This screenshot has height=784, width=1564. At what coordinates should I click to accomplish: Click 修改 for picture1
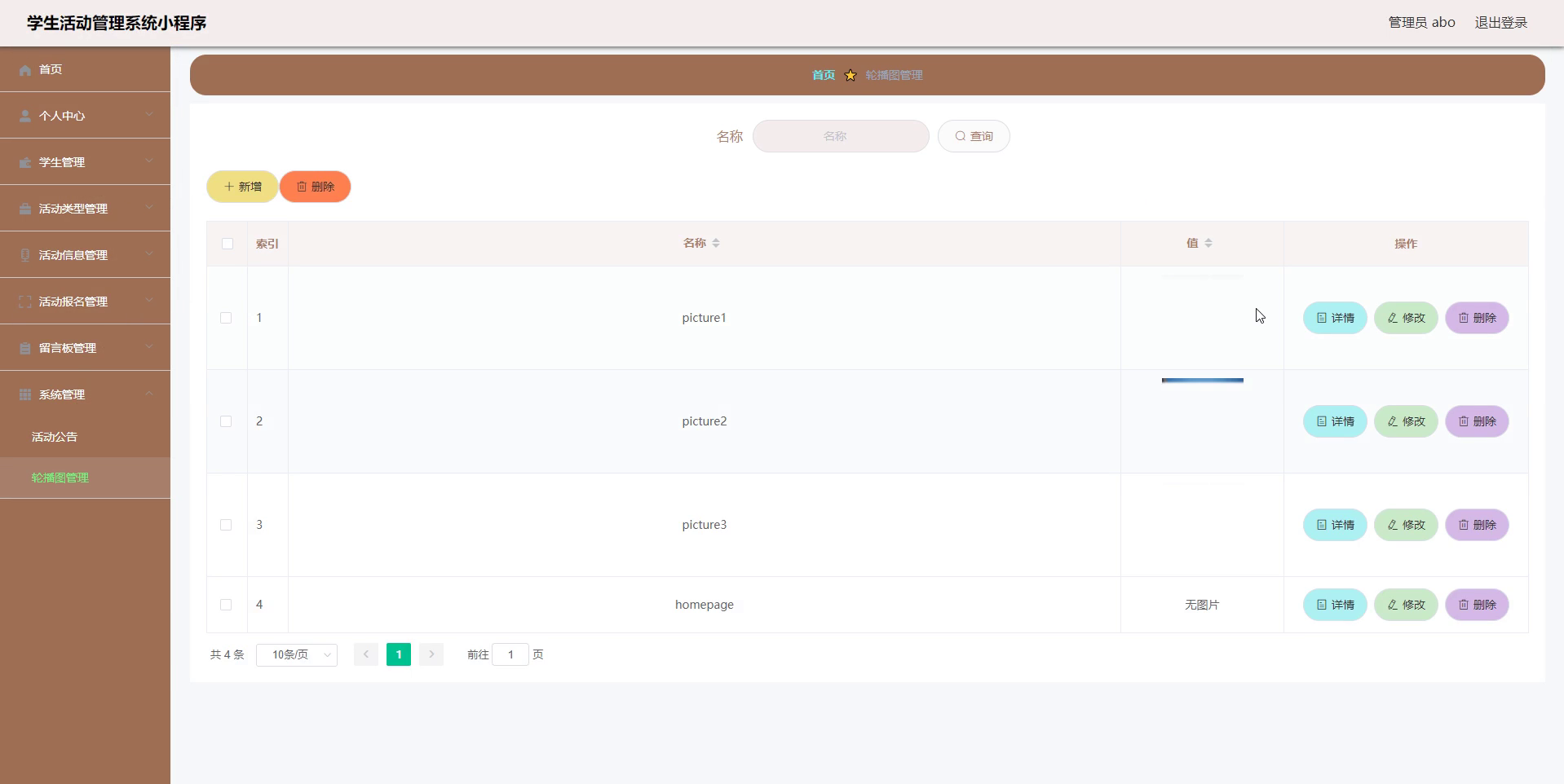click(x=1406, y=318)
